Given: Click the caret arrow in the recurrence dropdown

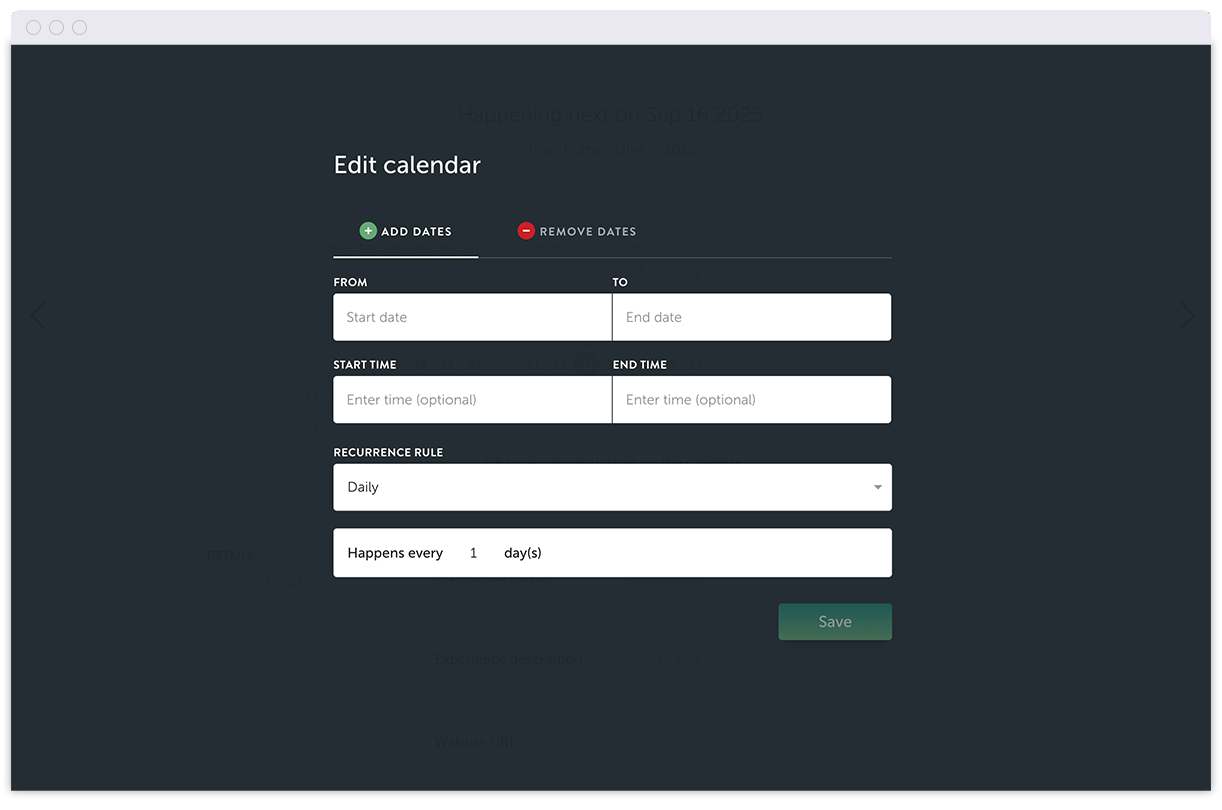Looking at the screenshot, I should click(x=877, y=488).
